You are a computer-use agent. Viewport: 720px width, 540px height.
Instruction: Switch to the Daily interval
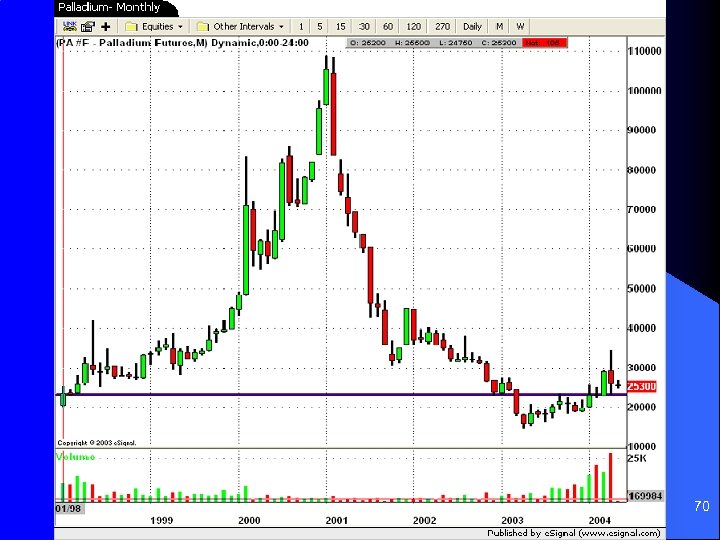[x=472, y=27]
